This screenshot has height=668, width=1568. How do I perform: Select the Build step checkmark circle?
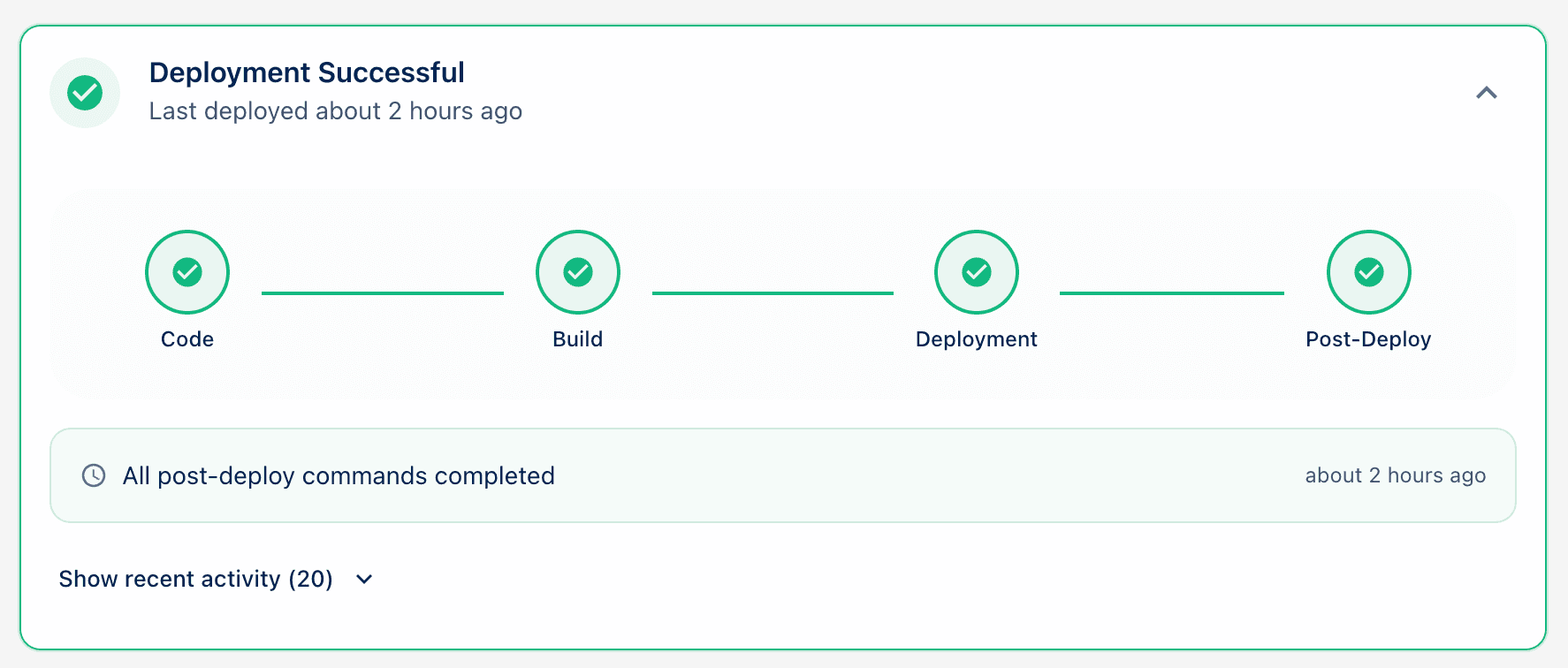(578, 272)
